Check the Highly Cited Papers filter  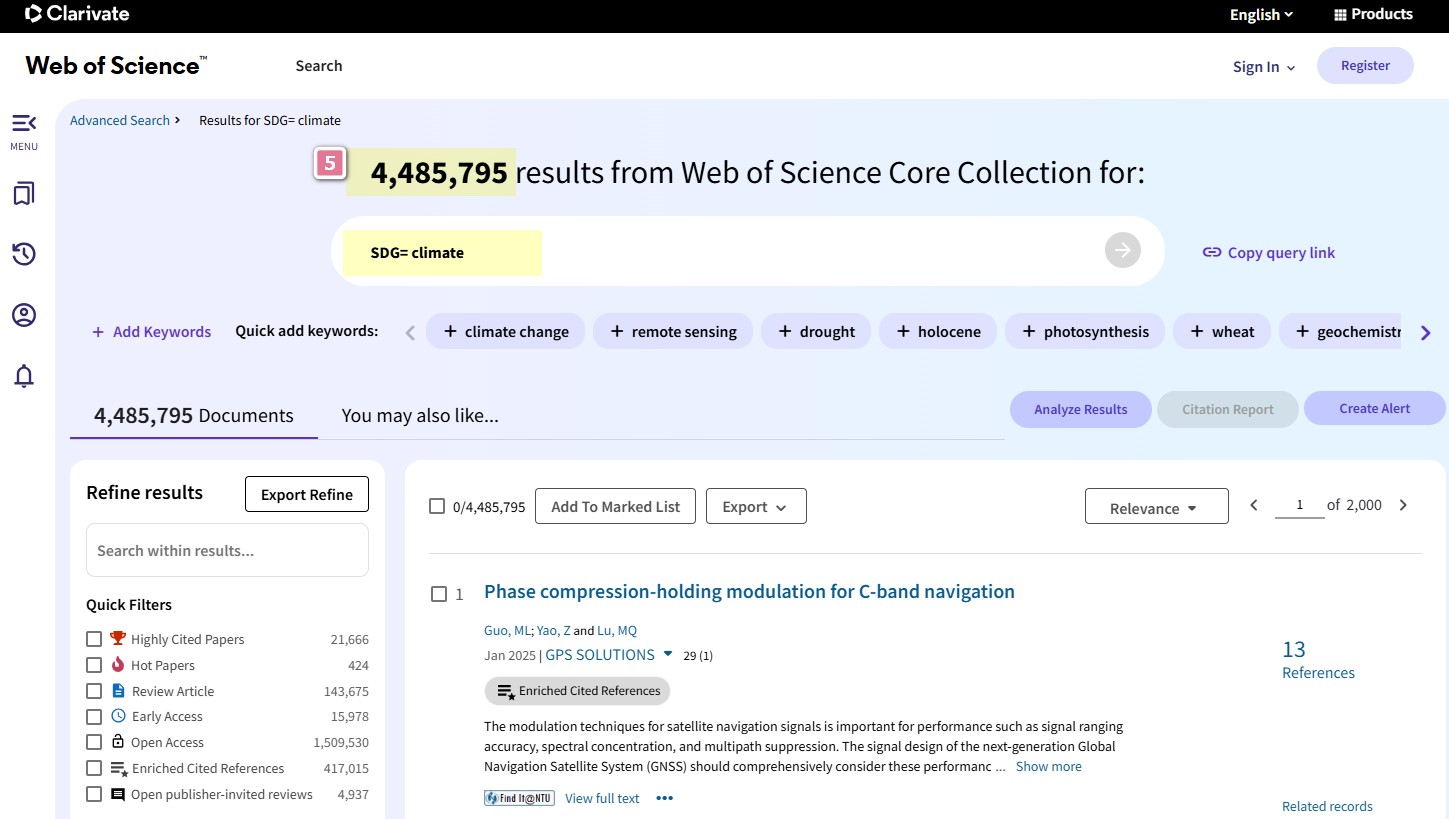click(x=94, y=639)
